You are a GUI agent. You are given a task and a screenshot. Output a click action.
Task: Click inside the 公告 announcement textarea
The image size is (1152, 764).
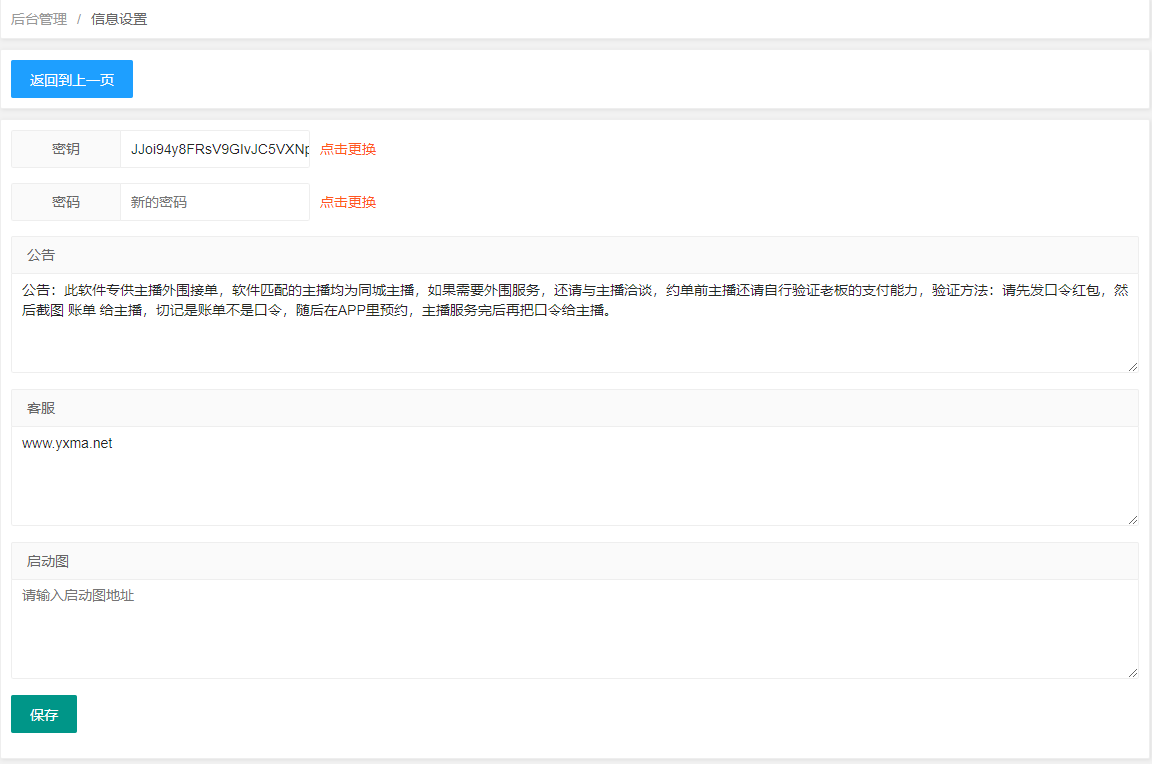pyautogui.click(x=575, y=322)
